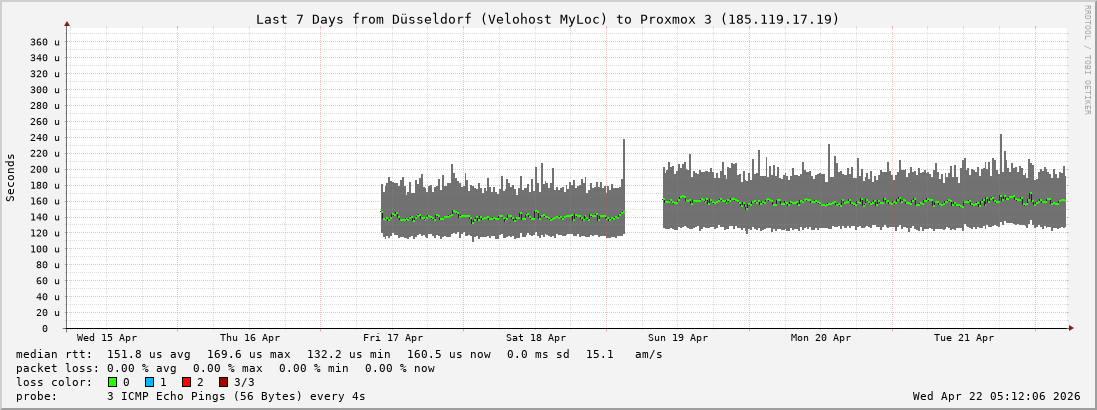Select the Tue 21 Apr axis label
1097x410 pixels.
click(964, 338)
